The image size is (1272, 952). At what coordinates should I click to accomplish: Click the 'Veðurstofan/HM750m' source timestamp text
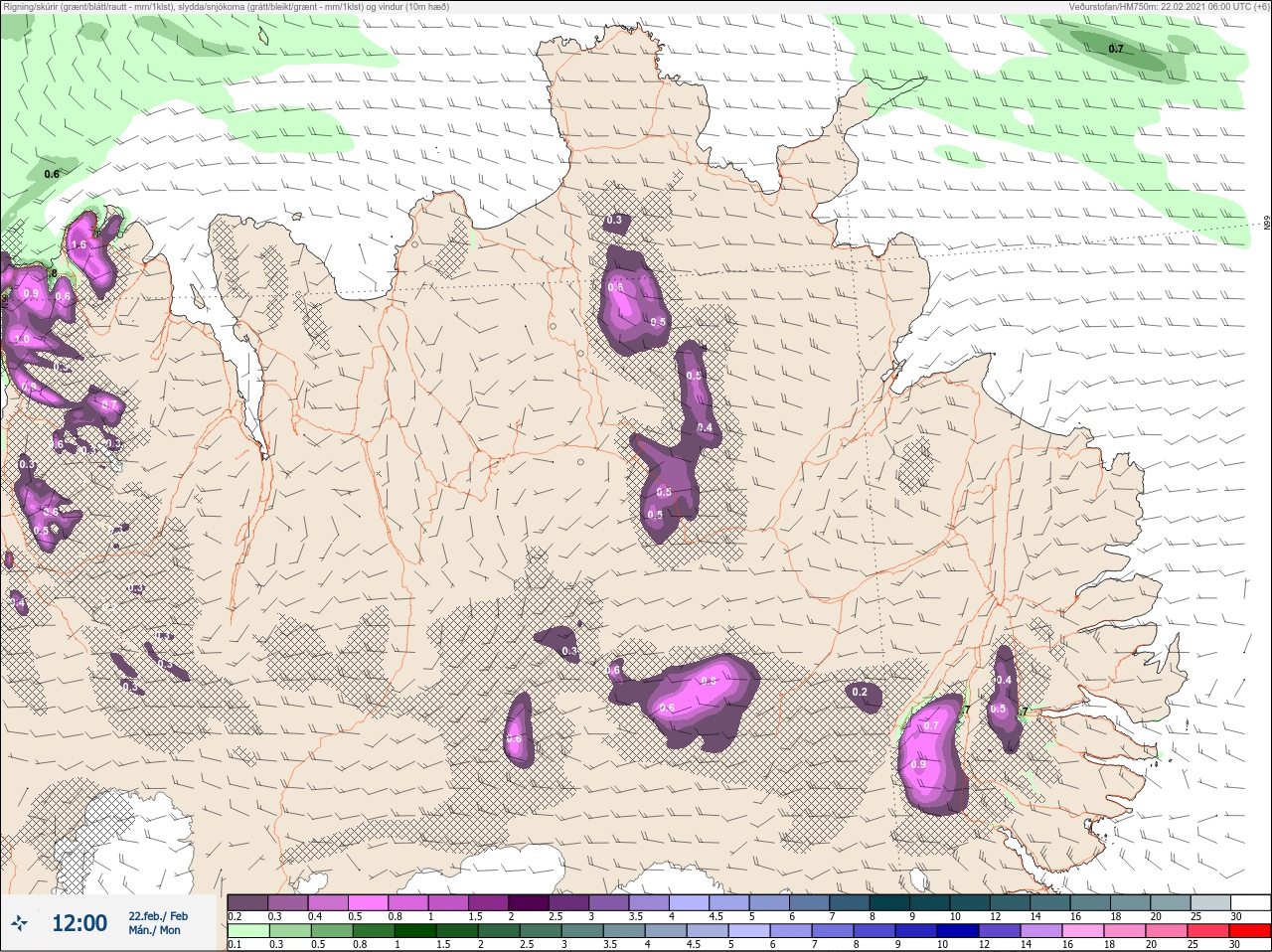coord(1169,7)
